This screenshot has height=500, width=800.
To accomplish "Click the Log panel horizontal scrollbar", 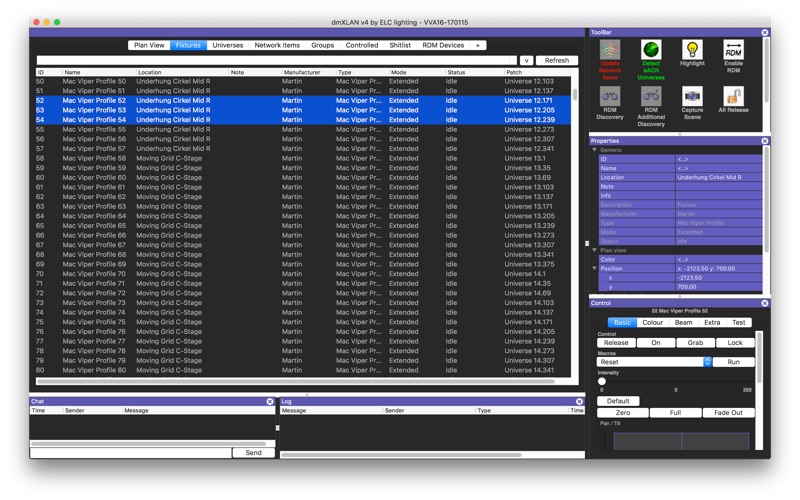I will pyautogui.click(x=402, y=455).
